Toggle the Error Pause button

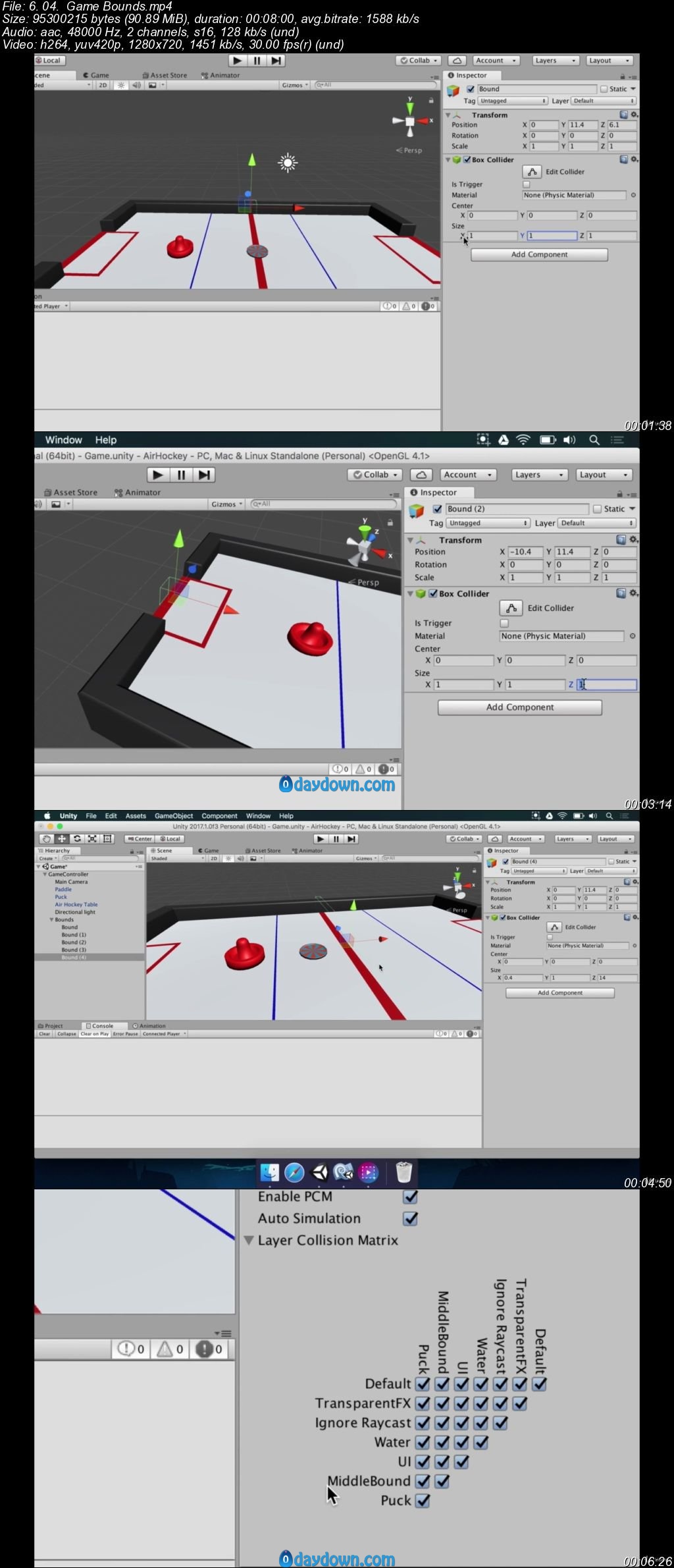click(126, 1034)
